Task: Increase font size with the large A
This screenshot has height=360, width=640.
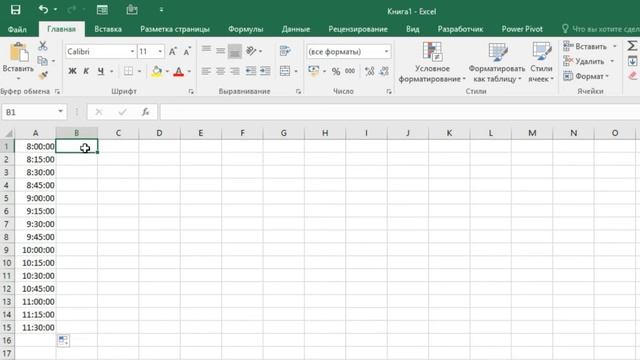Action: pos(173,51)
